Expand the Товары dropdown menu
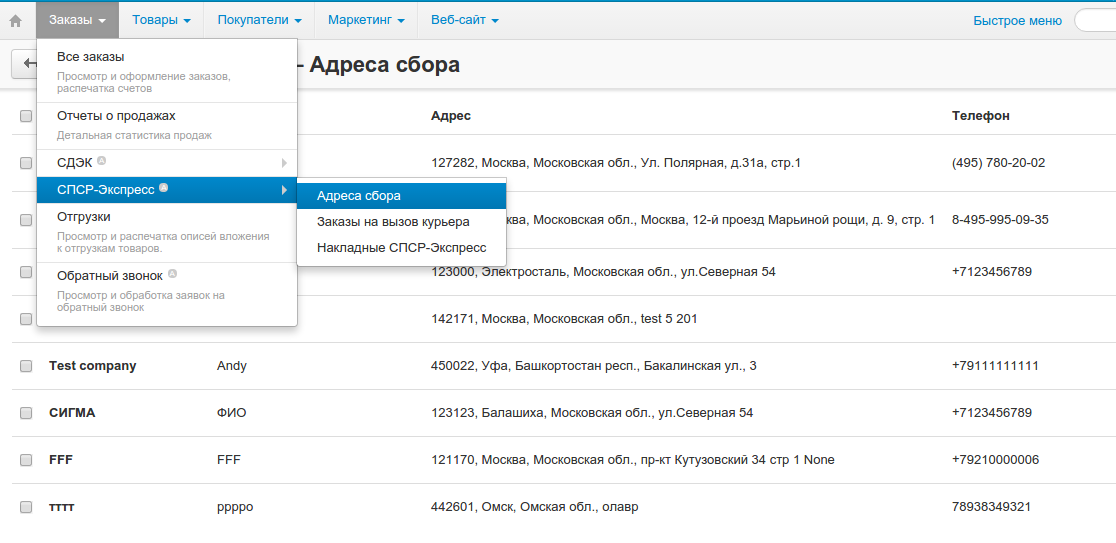 click(x=161, y=20)
